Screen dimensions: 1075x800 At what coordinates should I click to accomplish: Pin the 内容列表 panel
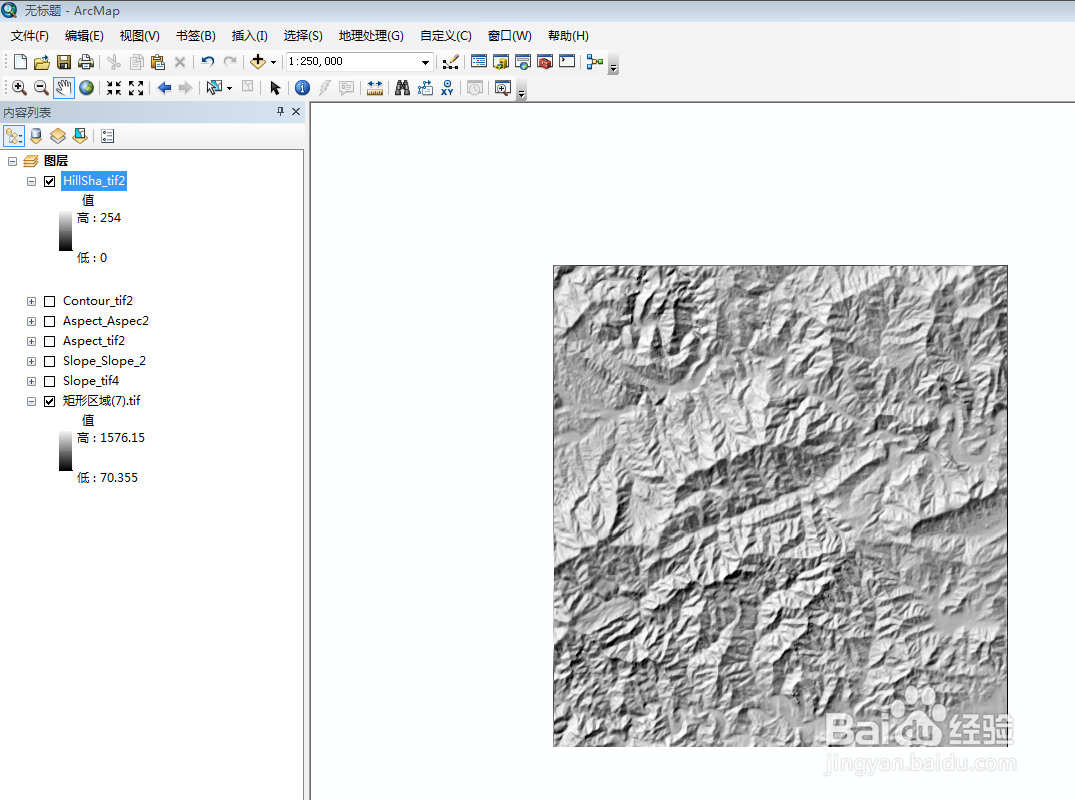pos(280,111)
